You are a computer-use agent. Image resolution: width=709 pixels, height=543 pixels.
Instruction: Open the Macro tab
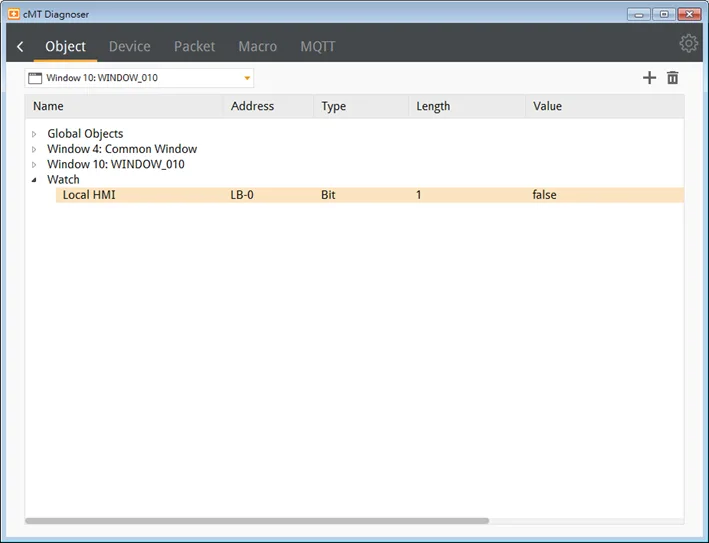point(257,46)
